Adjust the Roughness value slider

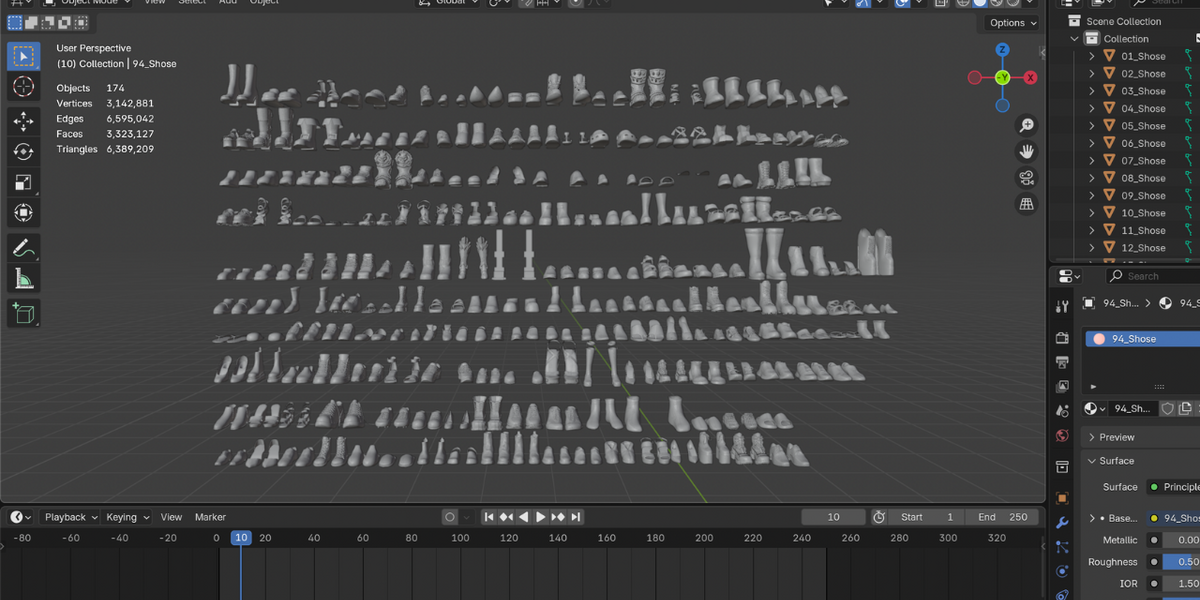tap(1181, 562)
